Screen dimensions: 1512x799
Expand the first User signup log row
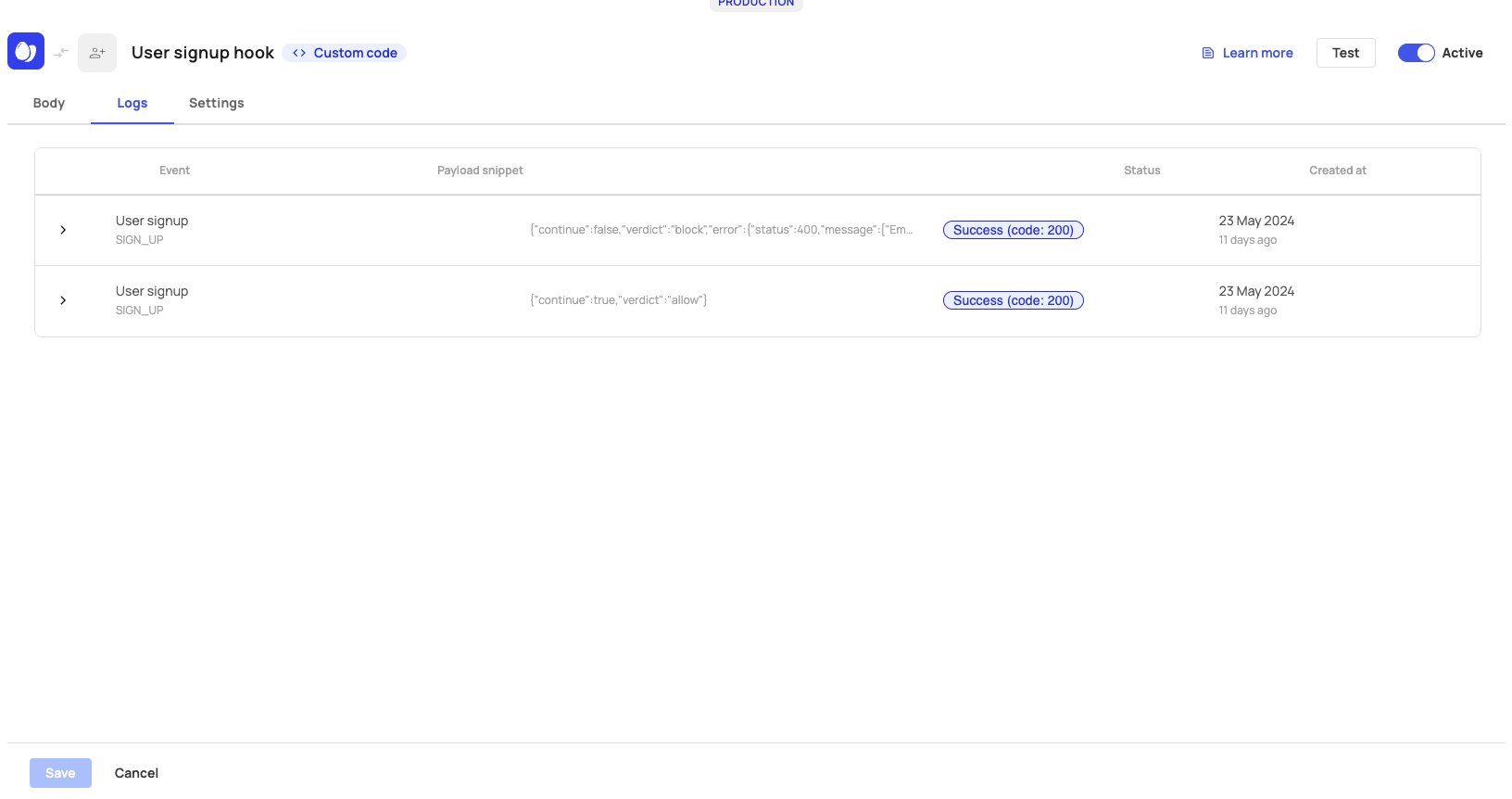click(x=63, y=230)
